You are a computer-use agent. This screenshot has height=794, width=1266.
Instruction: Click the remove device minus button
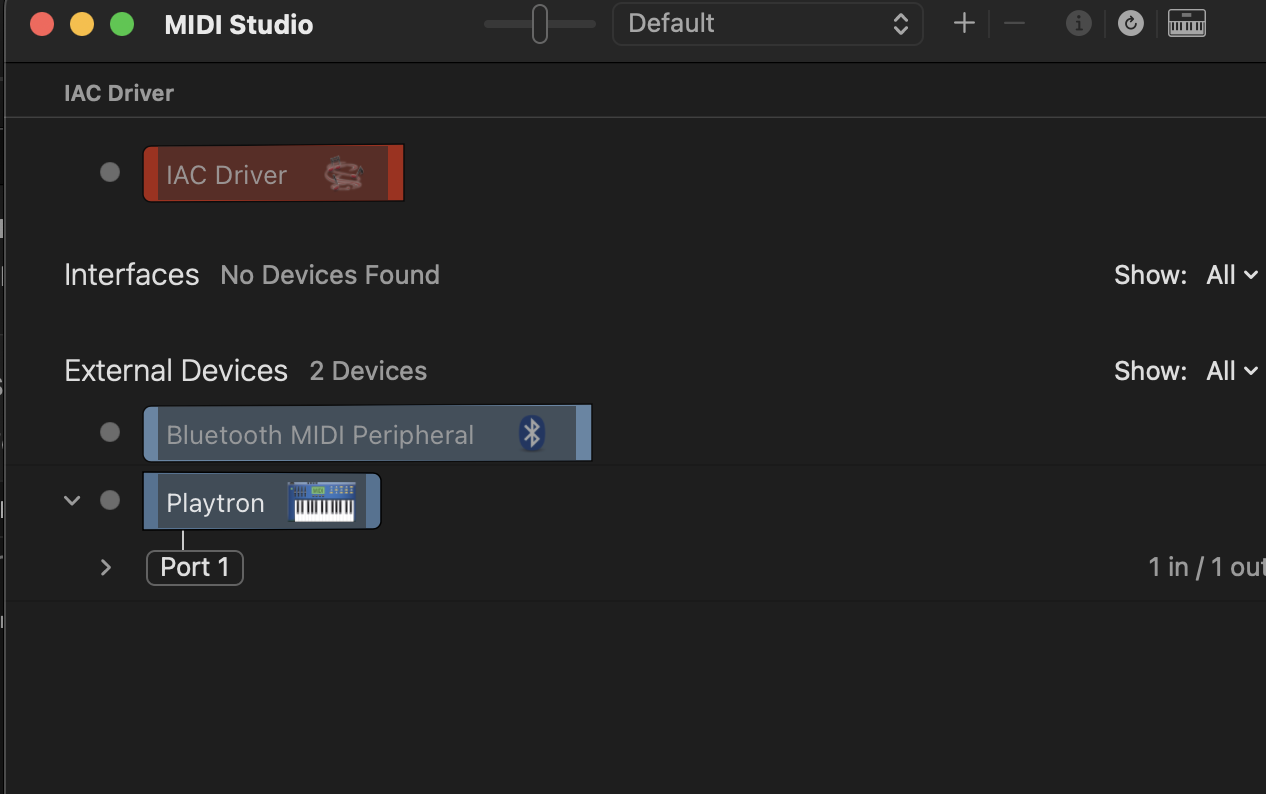(x=1014, y=24)
